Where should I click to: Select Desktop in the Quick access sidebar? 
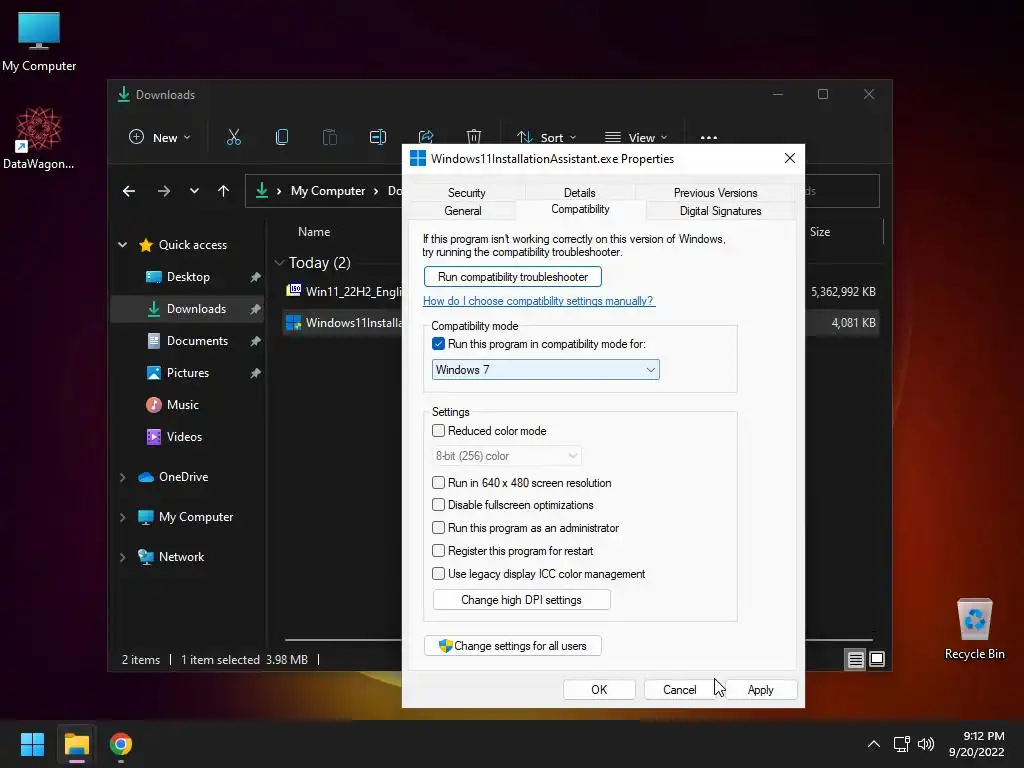188,277
